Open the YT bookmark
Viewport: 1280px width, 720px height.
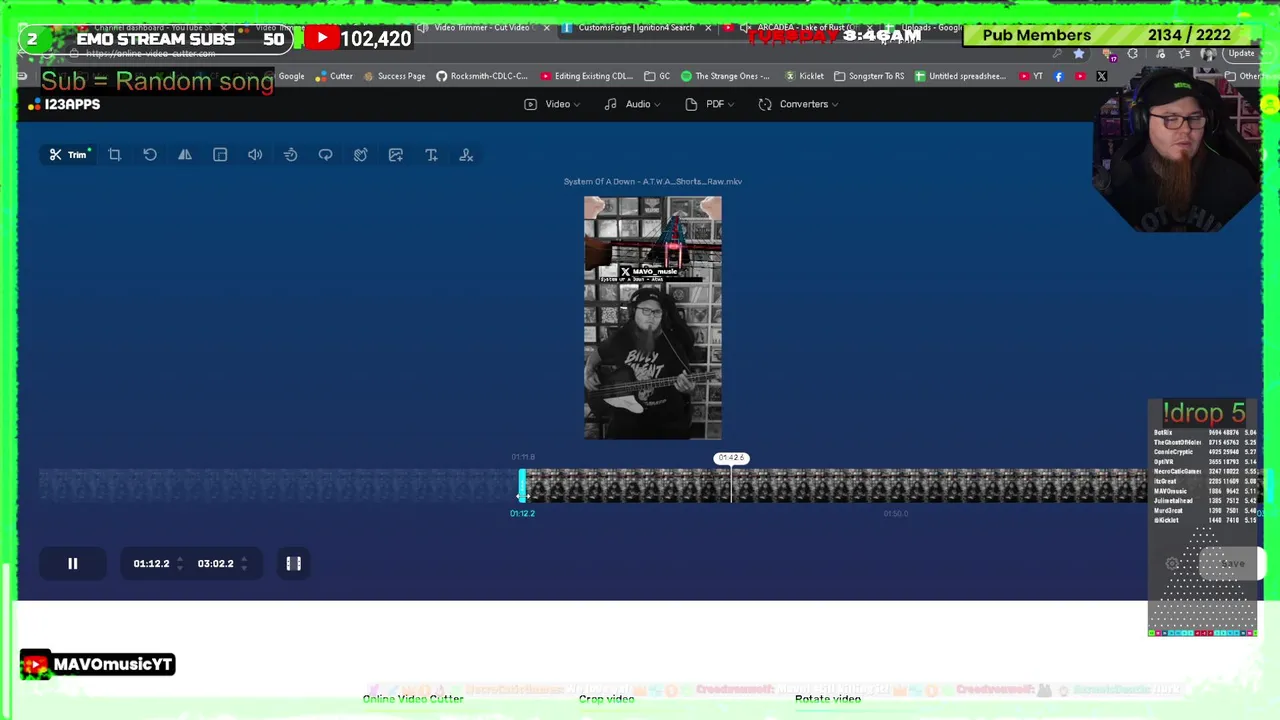coord(1031,76)
